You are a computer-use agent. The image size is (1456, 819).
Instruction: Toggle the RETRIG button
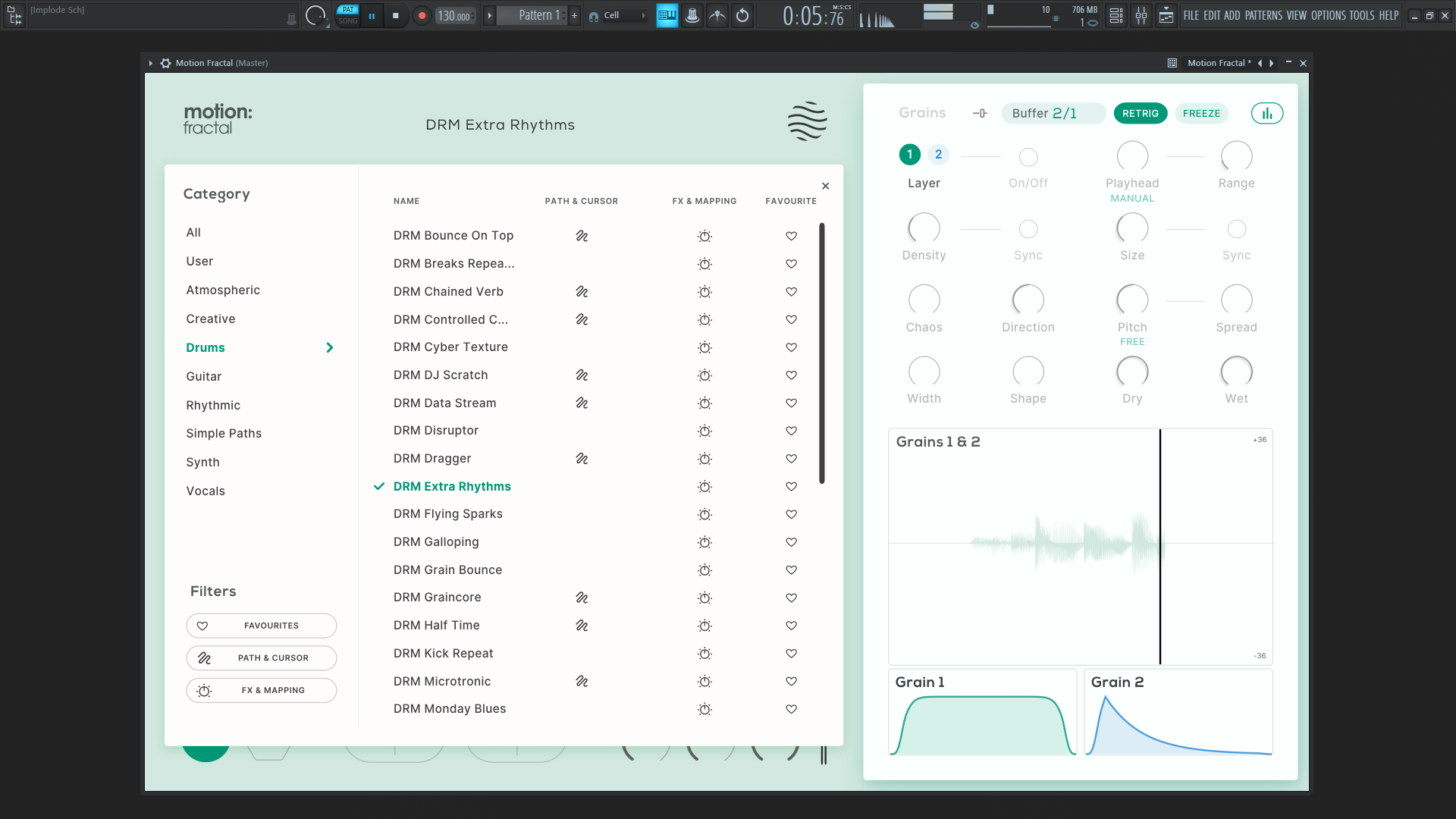[x=1140, y=114]
